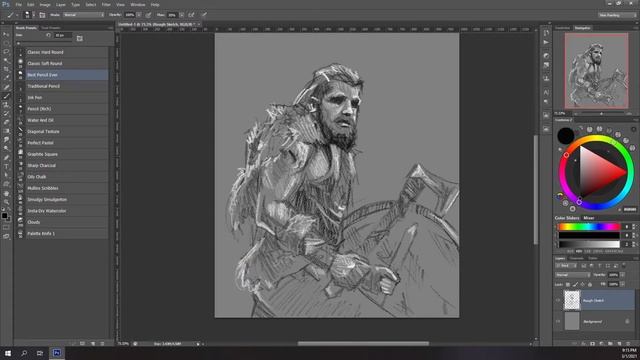The height and width of the screenshot is (360, 640).
Task: Switch to the Mixer tab in Coolorus
Action: point(589,218)
